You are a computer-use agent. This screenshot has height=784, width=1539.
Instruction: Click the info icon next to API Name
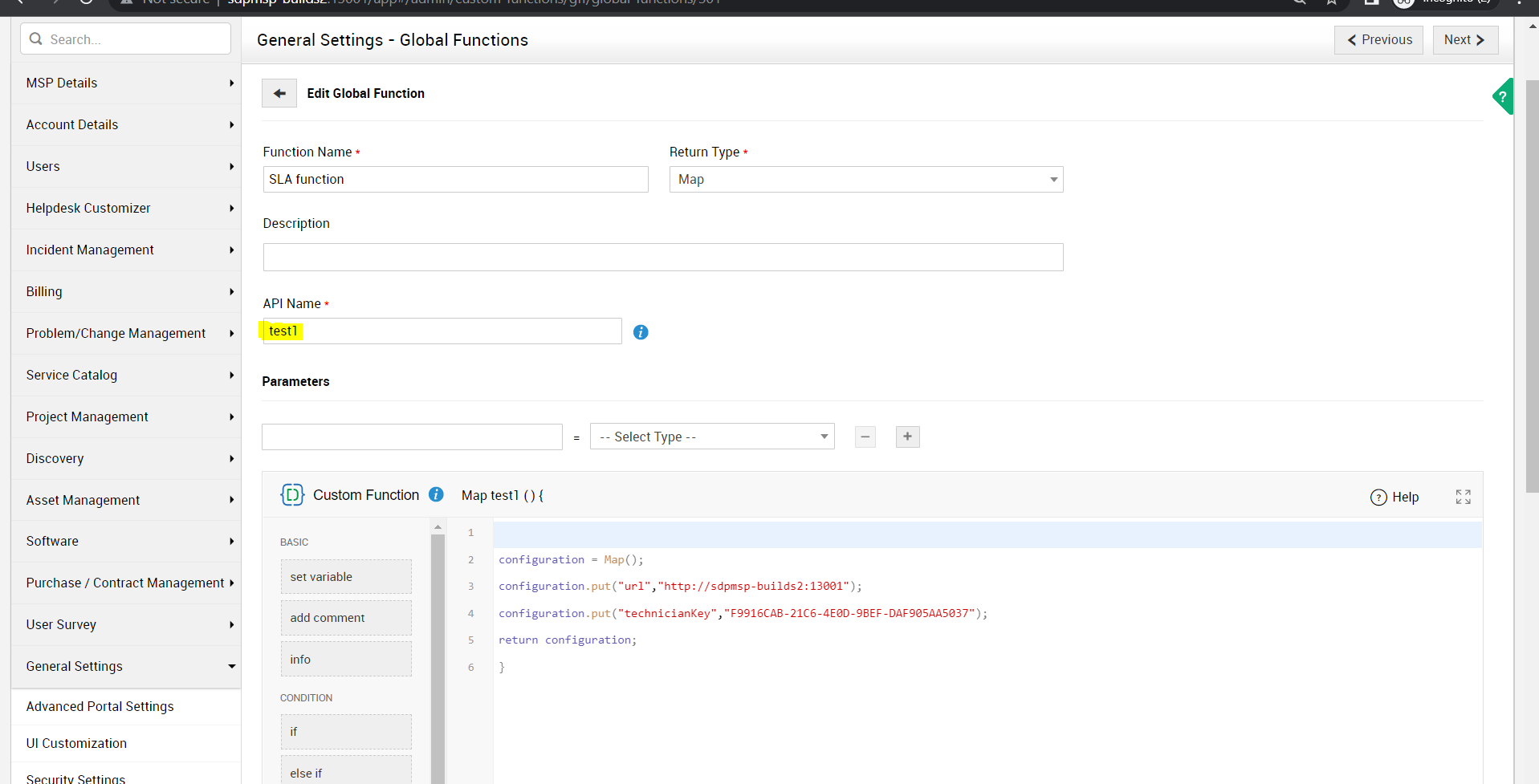coord(640,332)
